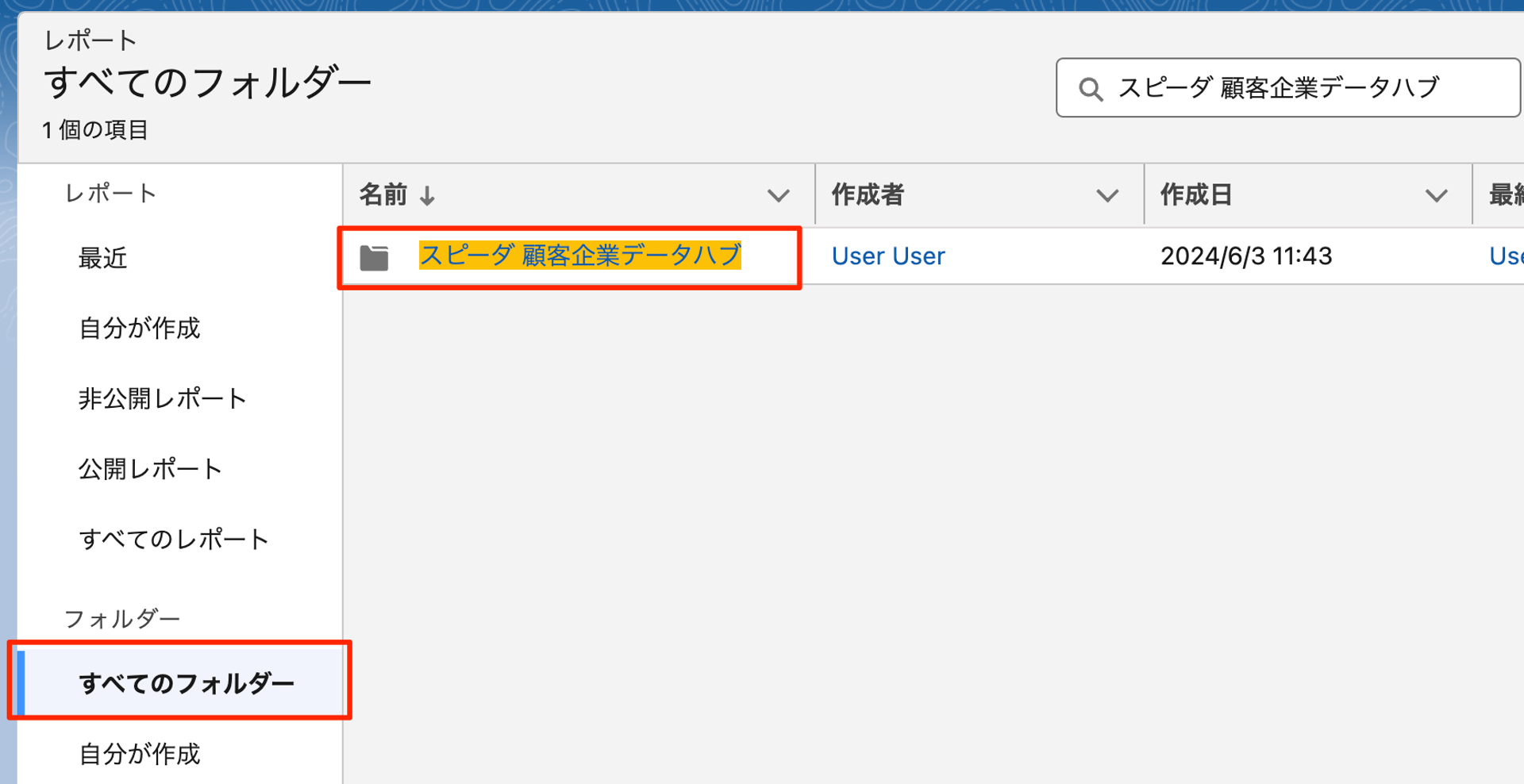Open the スピーダ 顧客企業データハブ folder link

tap(579, 256)
